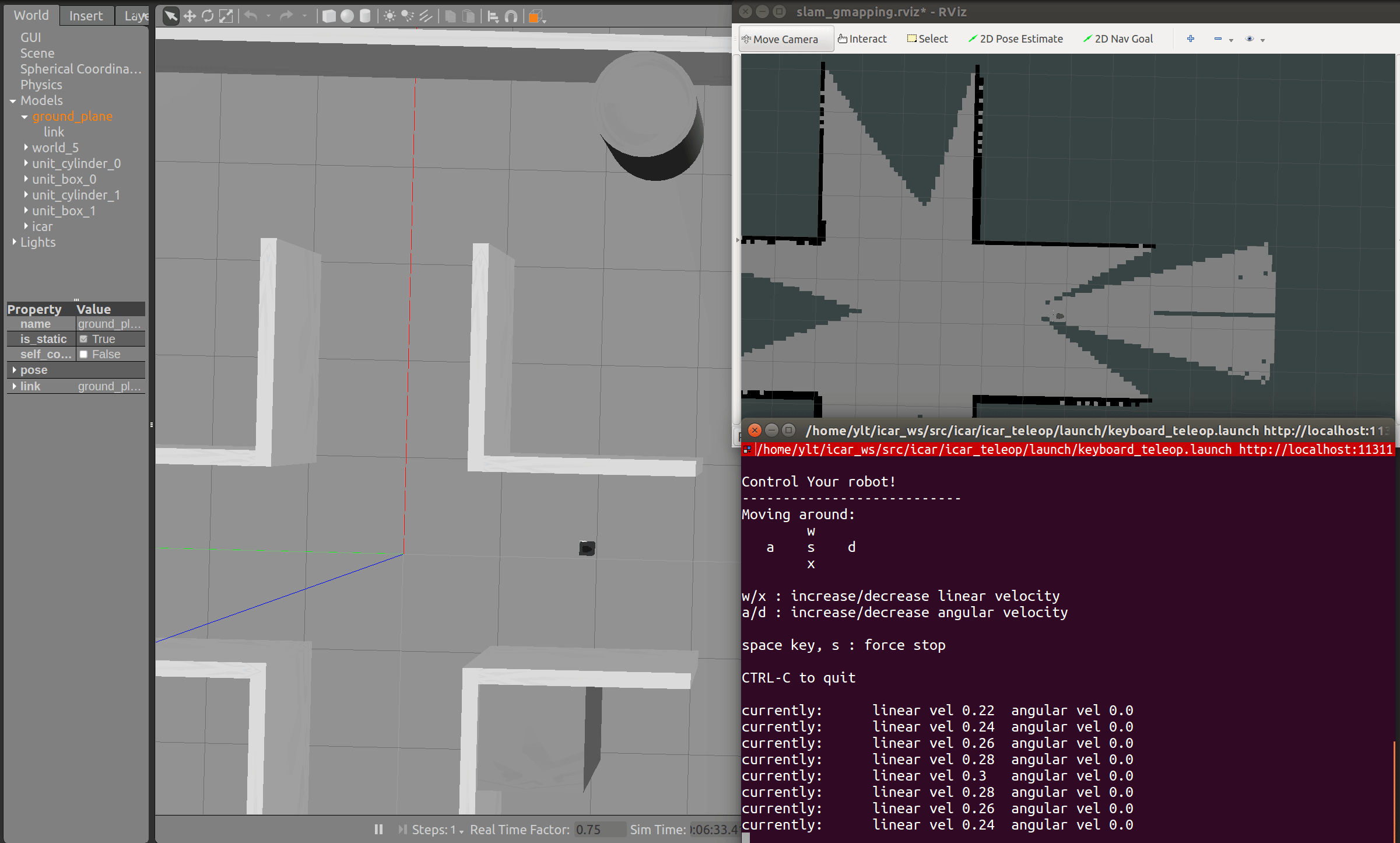
Task: Activate the translate mode tool
Action: pyautogui.click(x=190, y=16)
